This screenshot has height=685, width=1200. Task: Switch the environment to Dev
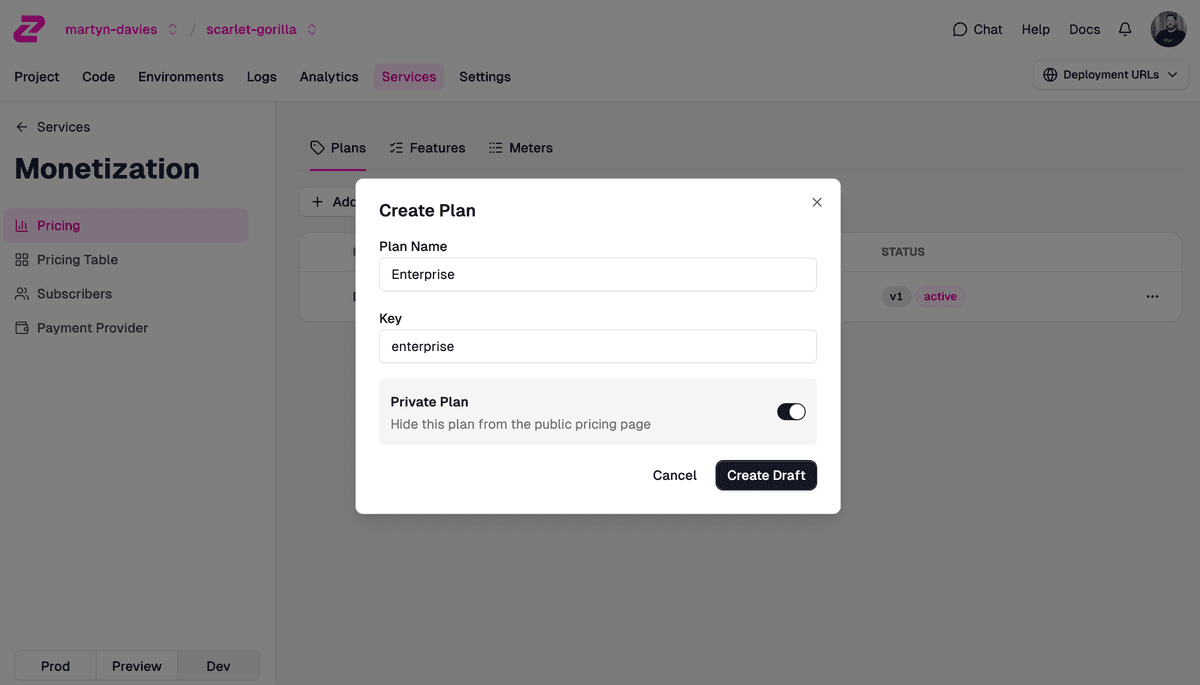[x=218, y=665]
